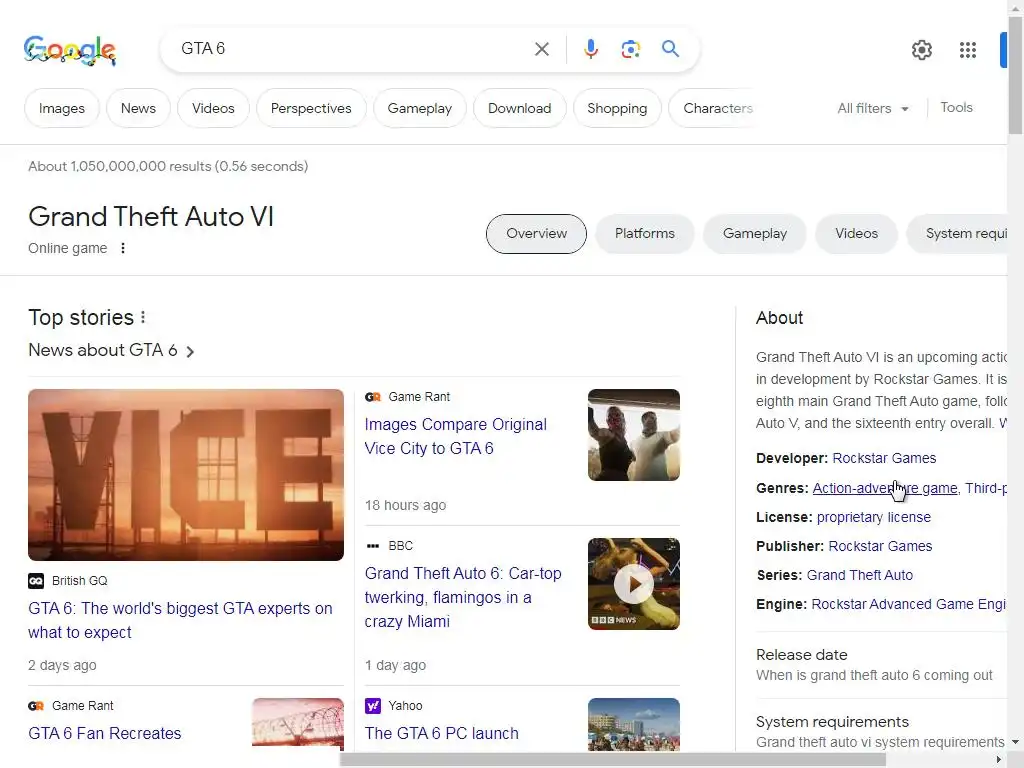Open The GTA 6 PC launch article
This screenshot has width=1024, height=768.
(441, 733)
